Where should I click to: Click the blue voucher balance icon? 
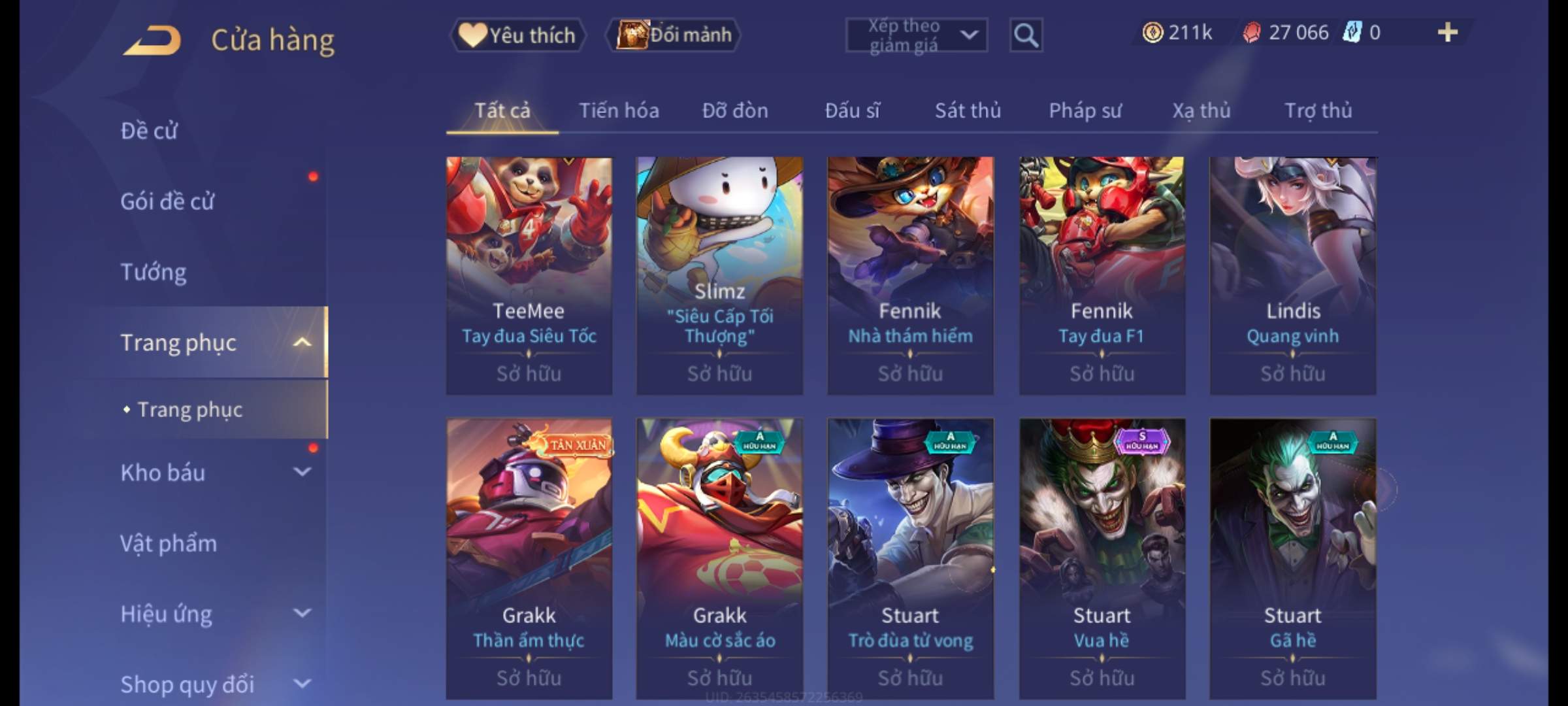[1351, 33]
